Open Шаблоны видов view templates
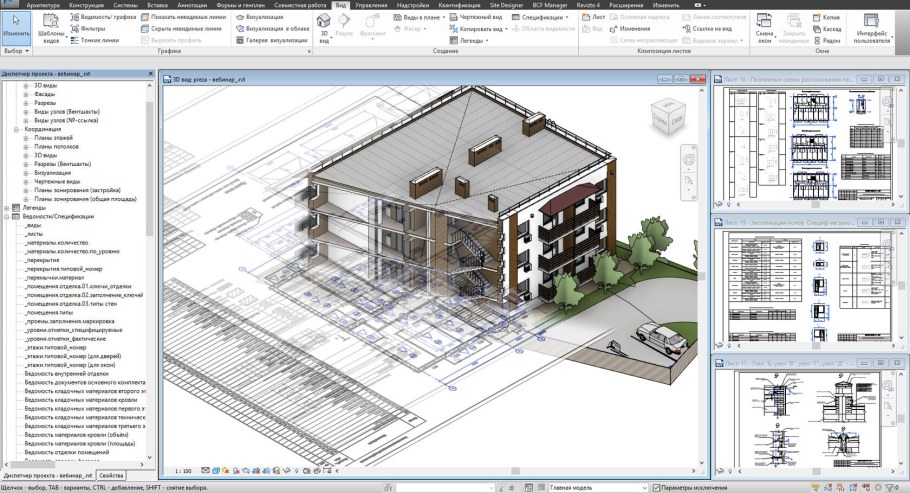 tap(51, 29)
